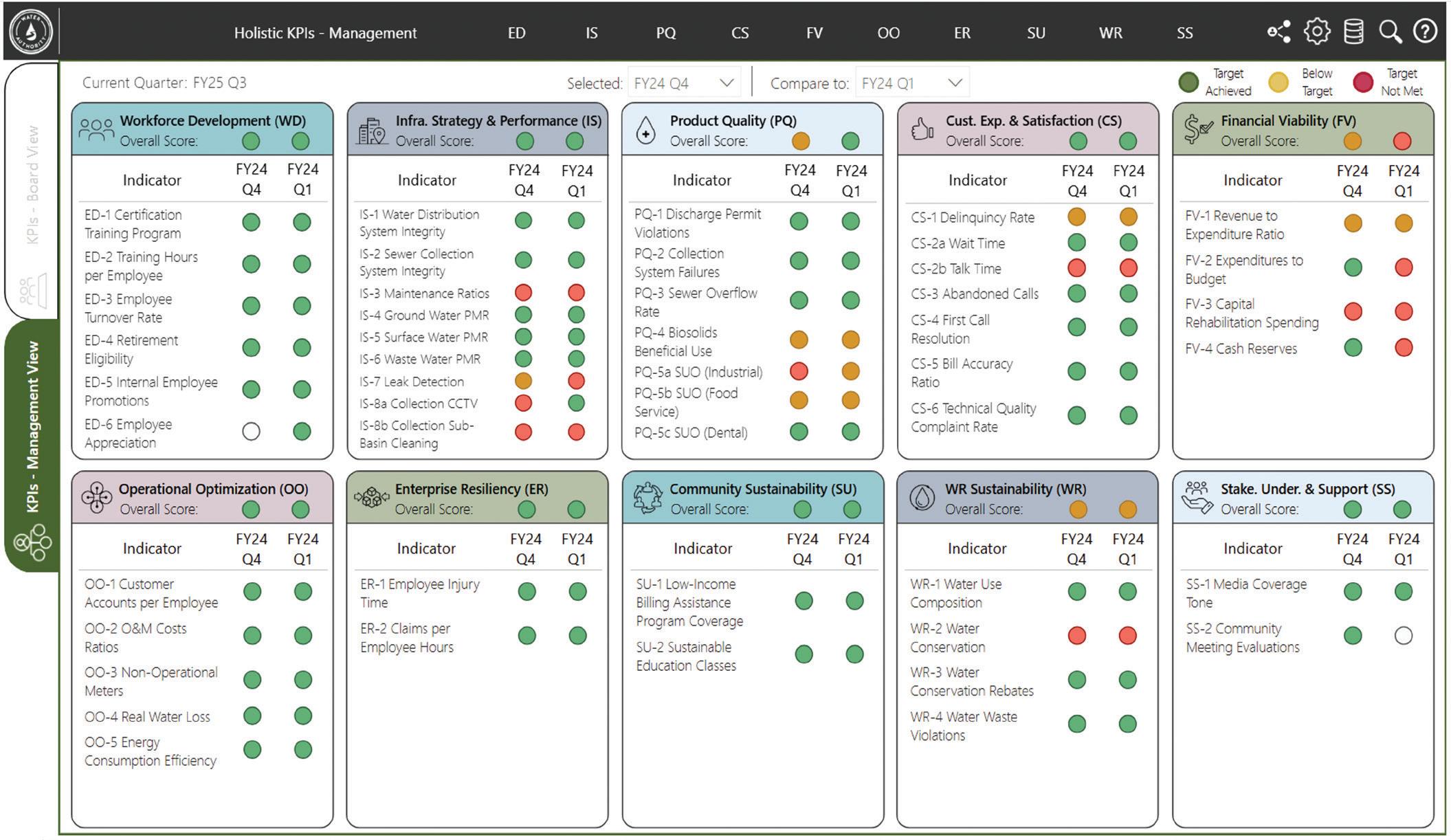Go to the FV section in navigation
Viewport: 1451px width, 840px height.
coord(814,33)
